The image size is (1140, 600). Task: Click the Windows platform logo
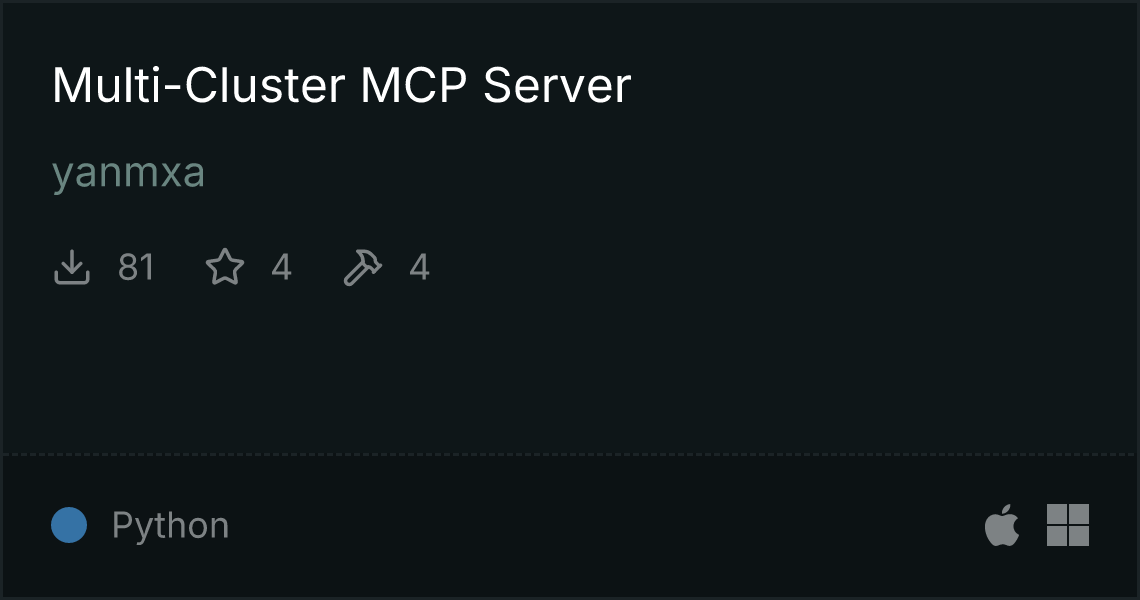pyautogui.click(x=1068, y=524)
